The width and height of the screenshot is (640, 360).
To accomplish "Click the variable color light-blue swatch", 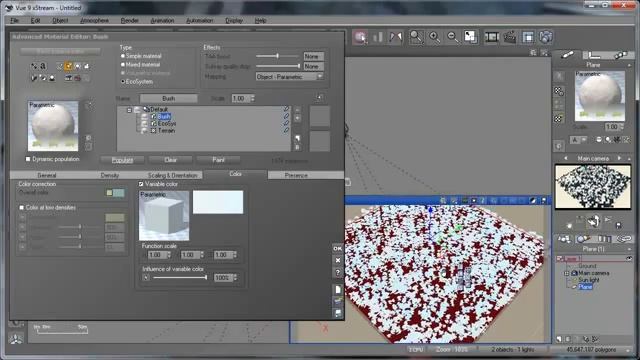I will (x=218, y=202).
